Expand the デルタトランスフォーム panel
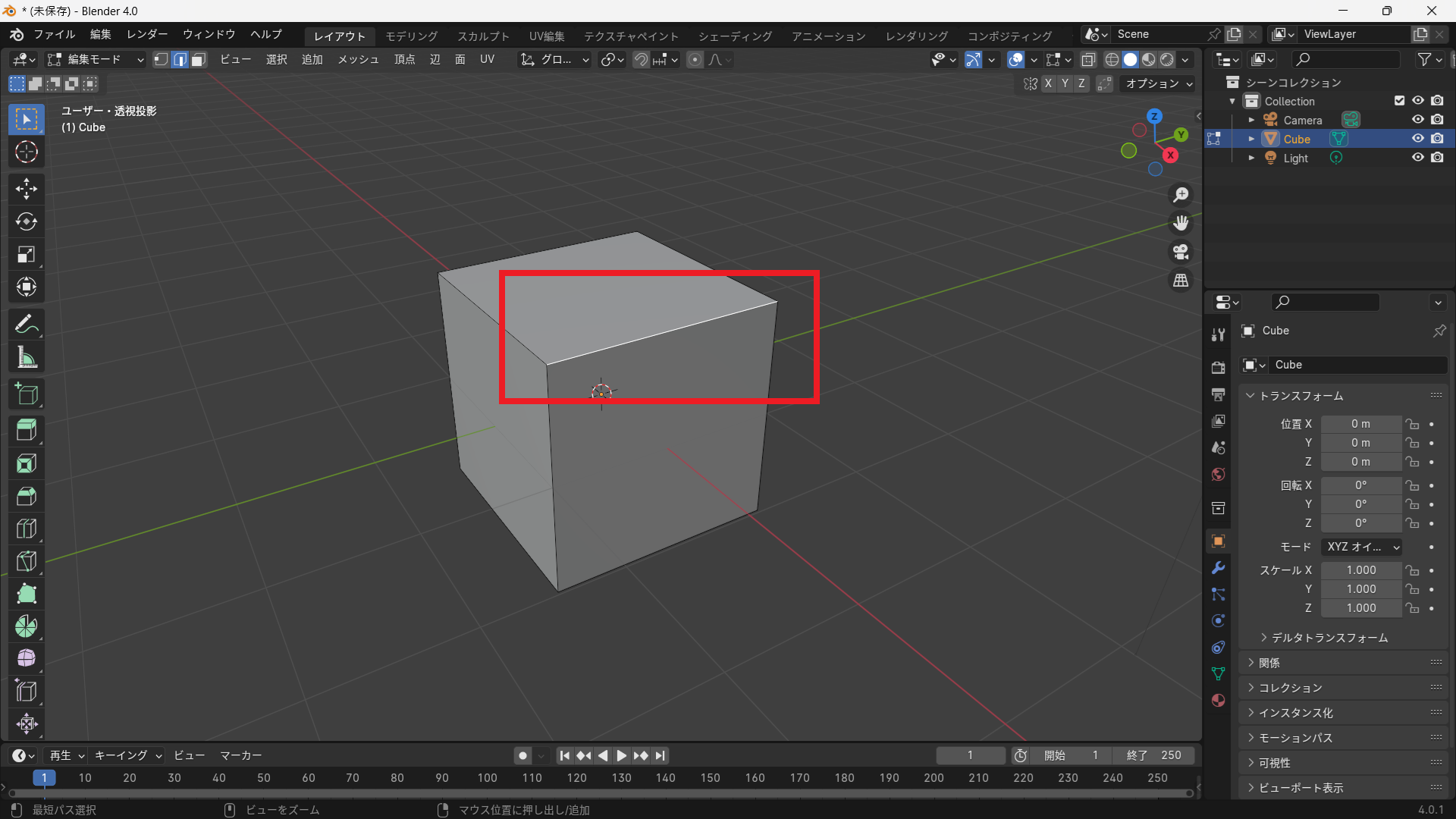 click(x=1329, y=638)
